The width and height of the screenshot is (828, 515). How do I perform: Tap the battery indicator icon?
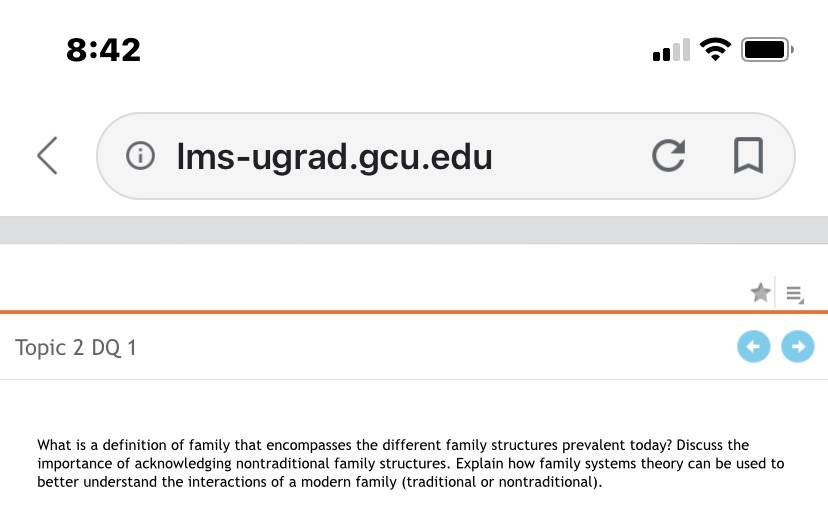767,50
